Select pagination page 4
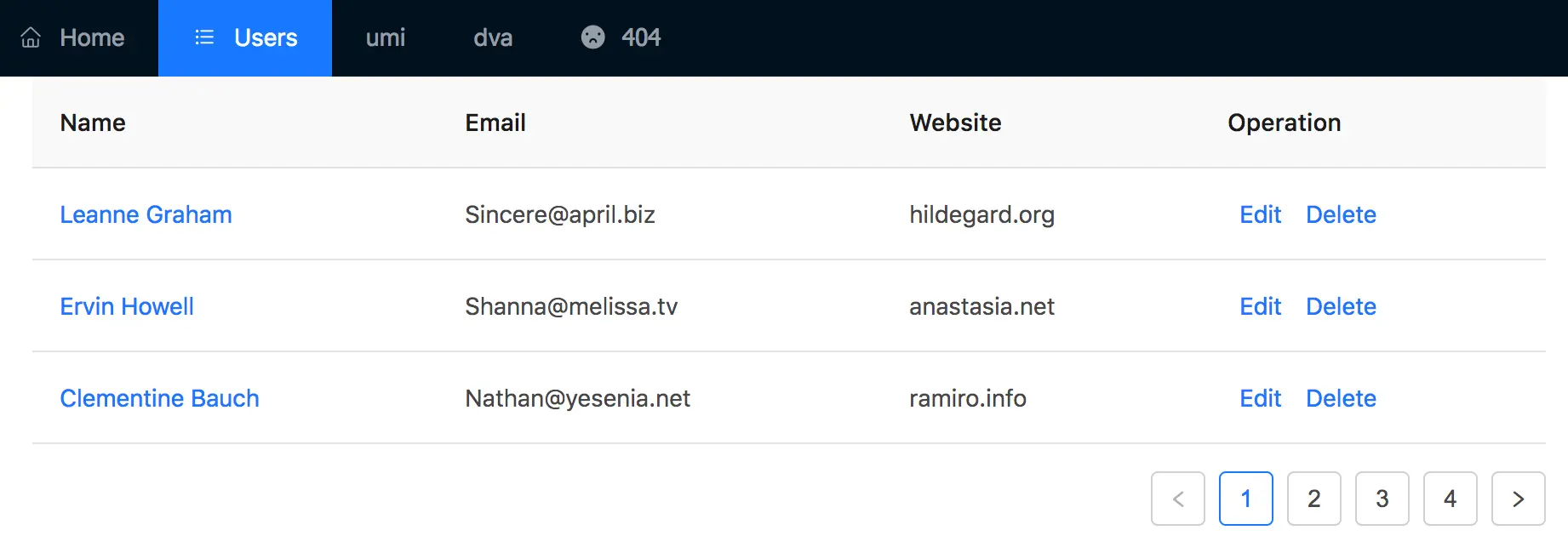 [1451, 499]
